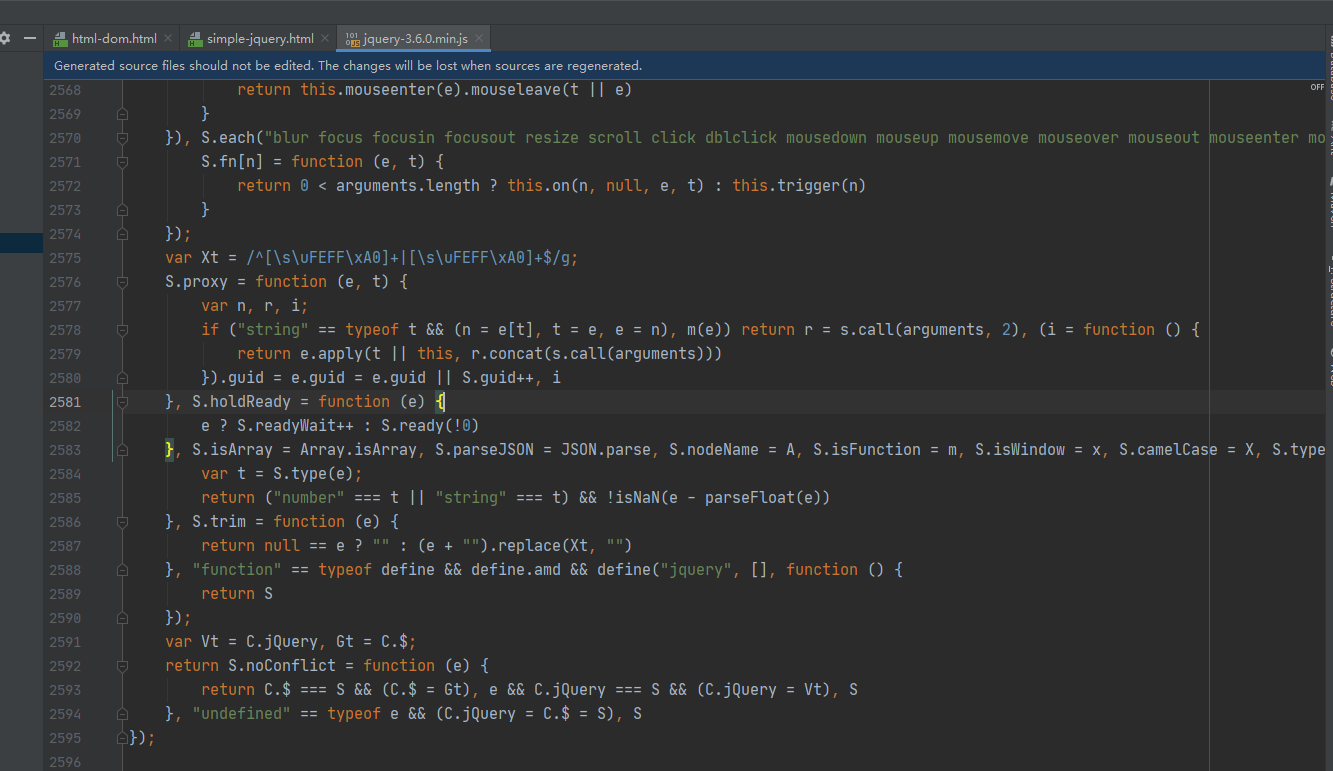Switch to the simple-jquery.html tab
The height and width of the screenshot is (771, 1333).
[x=258, y=39]
